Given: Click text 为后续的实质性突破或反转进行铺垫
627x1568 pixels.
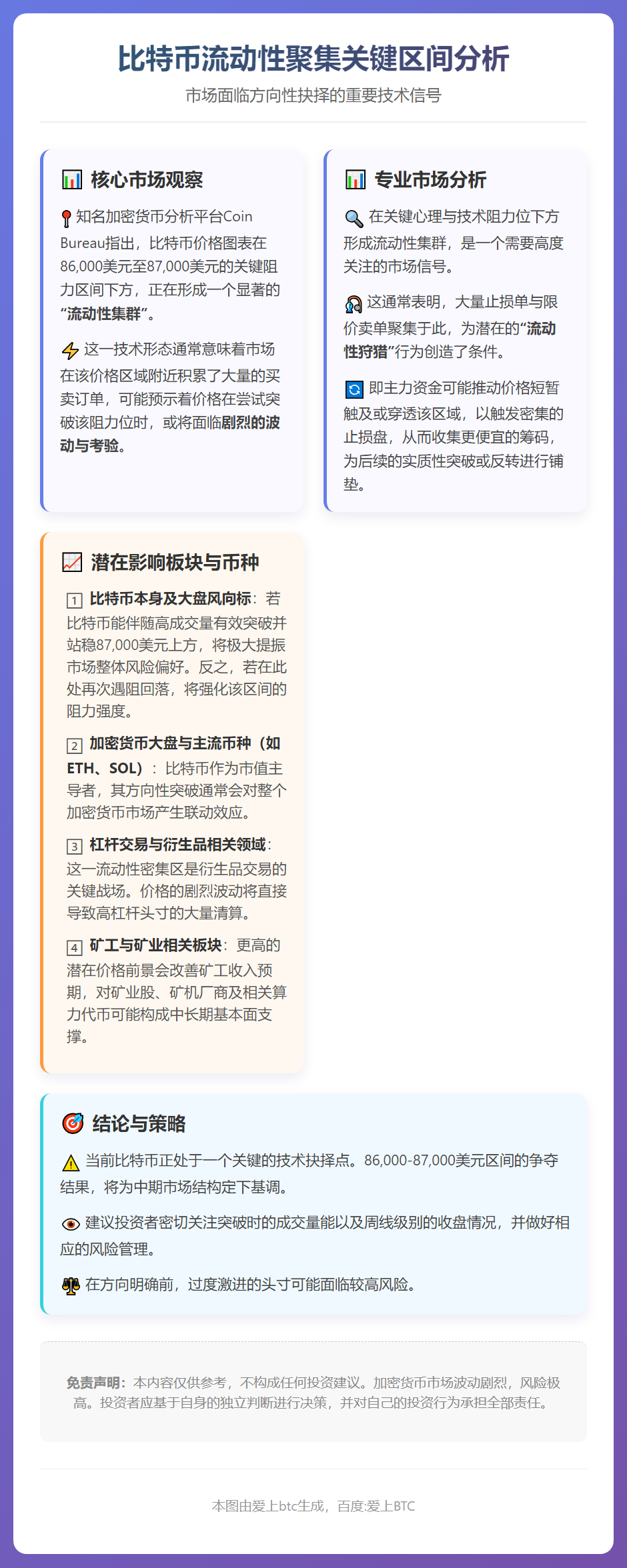Looking at the screenshot, I should click(454, 473).
